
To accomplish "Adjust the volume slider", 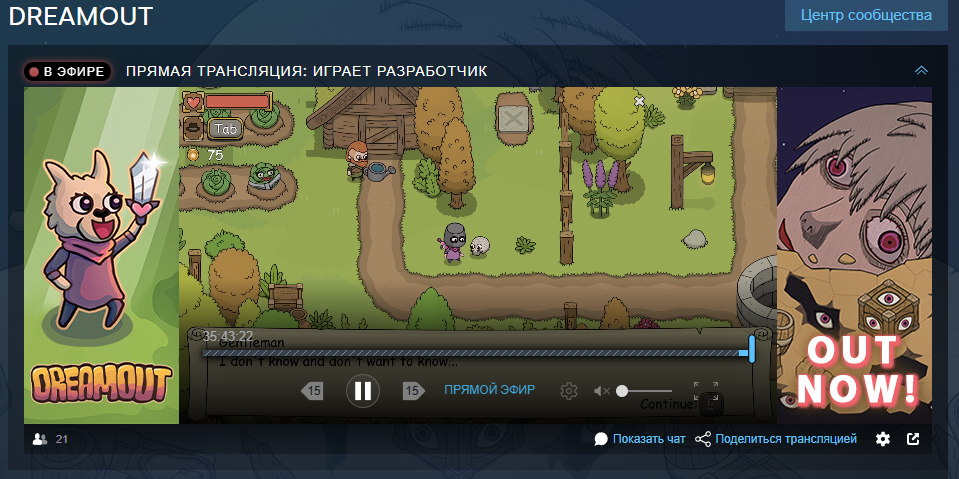I will coord(646,391).
